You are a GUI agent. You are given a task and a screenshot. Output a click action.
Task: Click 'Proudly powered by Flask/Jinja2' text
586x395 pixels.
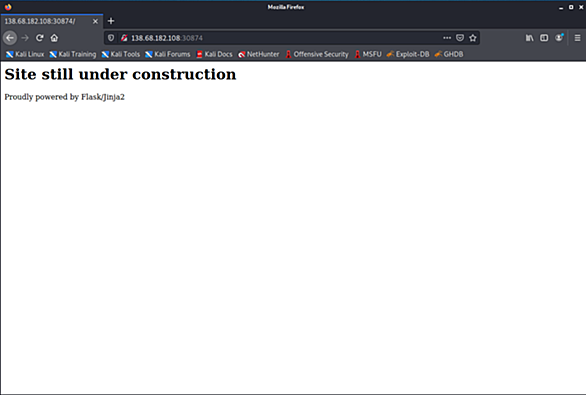coord(64,97)
